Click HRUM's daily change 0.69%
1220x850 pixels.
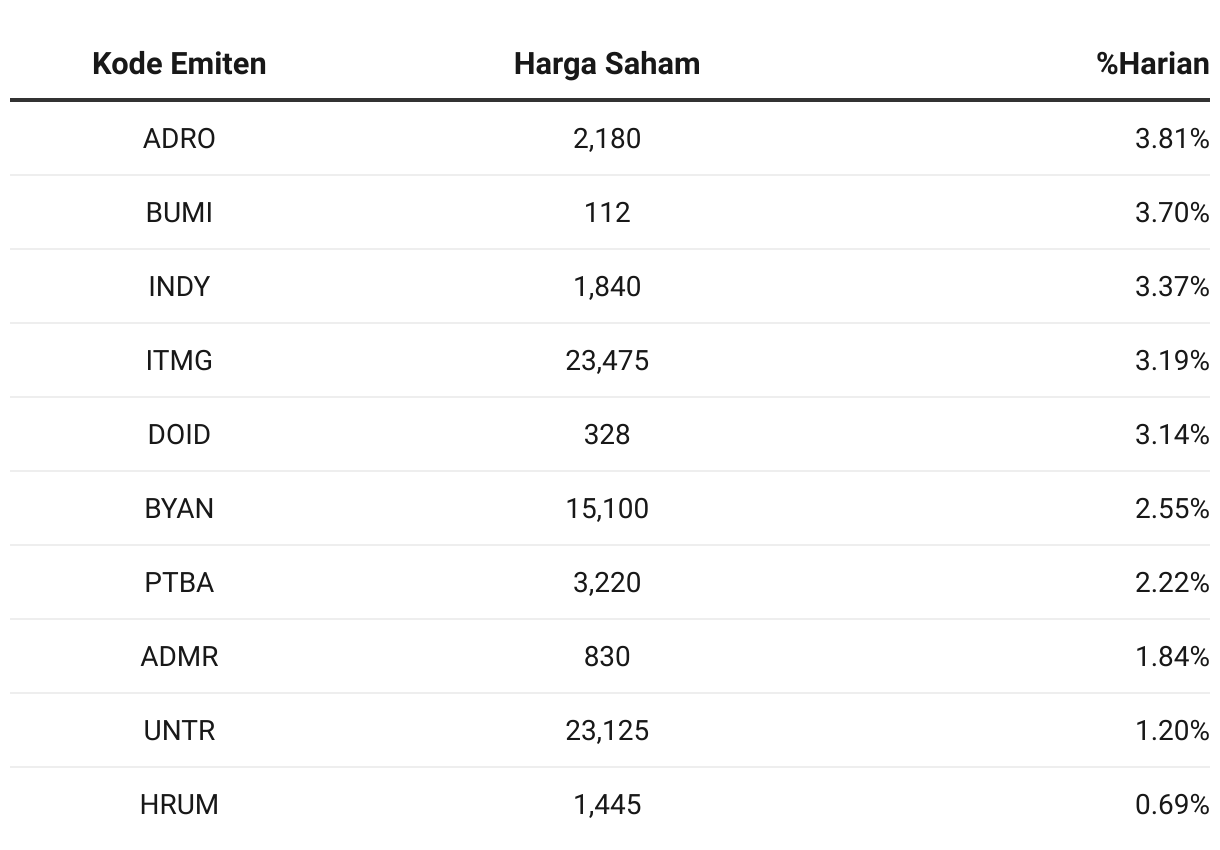pos(1172,804)
